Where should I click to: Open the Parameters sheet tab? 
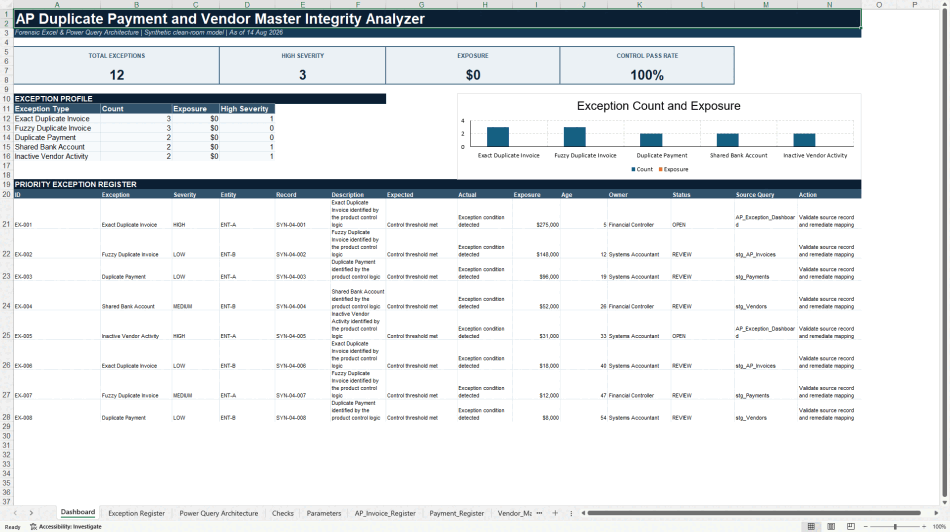324,513
